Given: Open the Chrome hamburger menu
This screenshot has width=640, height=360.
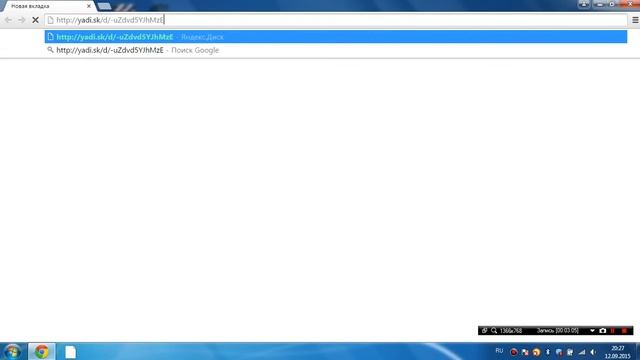Looking at the screenshot, I should point(635,20).
